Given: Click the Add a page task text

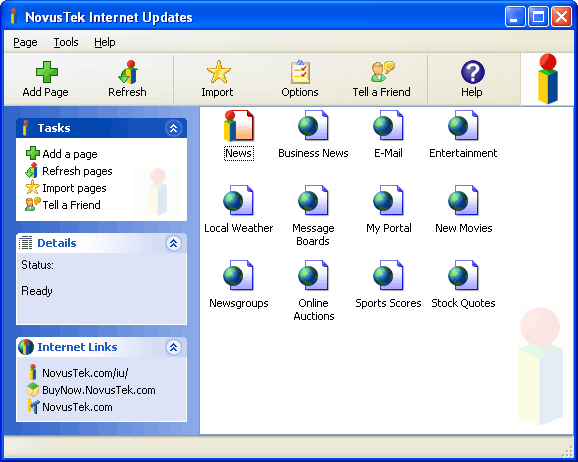Looking at the screenshot, I should click(x=70, y=154).
